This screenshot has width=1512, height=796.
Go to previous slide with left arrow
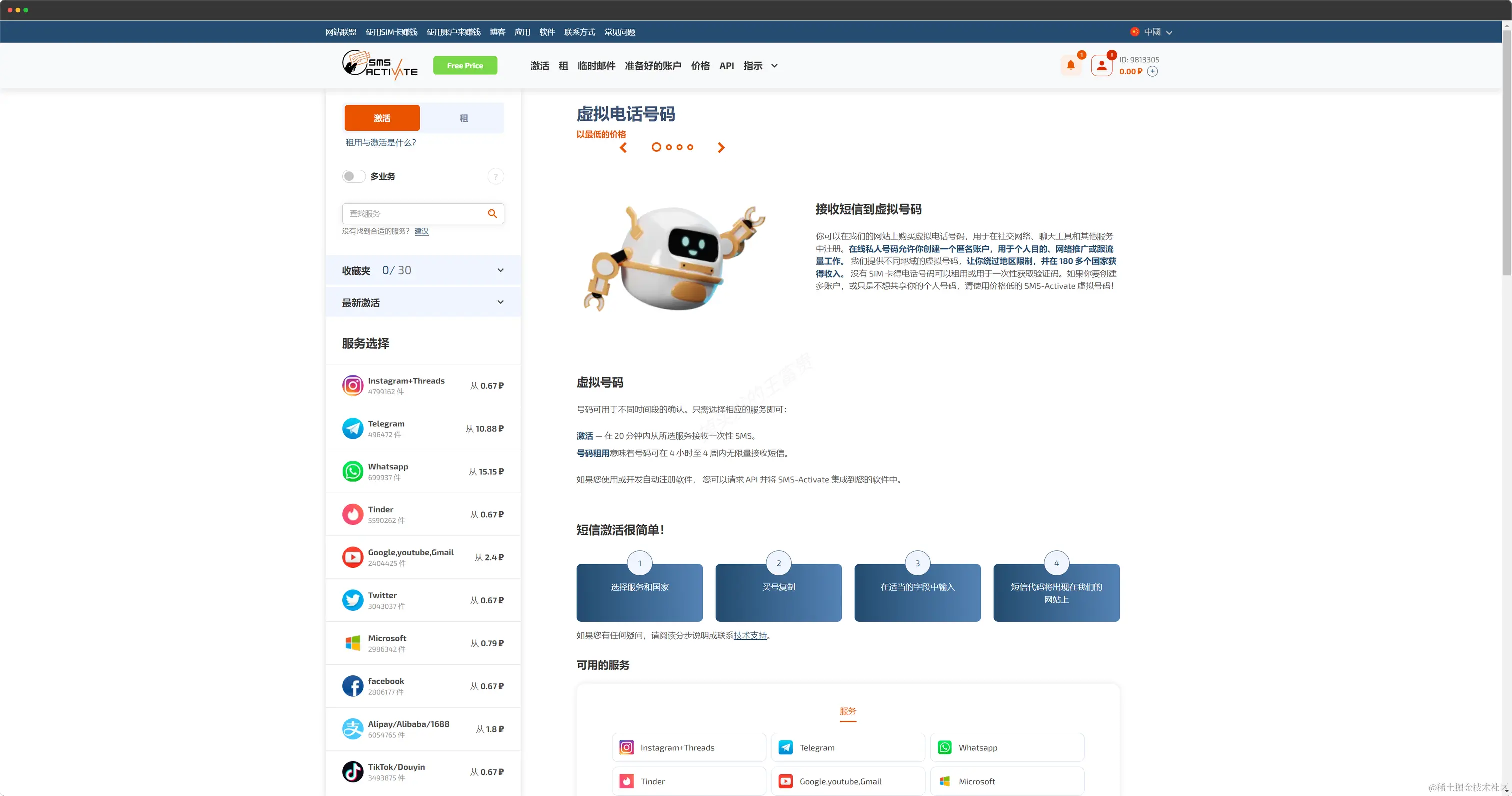point(623,148)
